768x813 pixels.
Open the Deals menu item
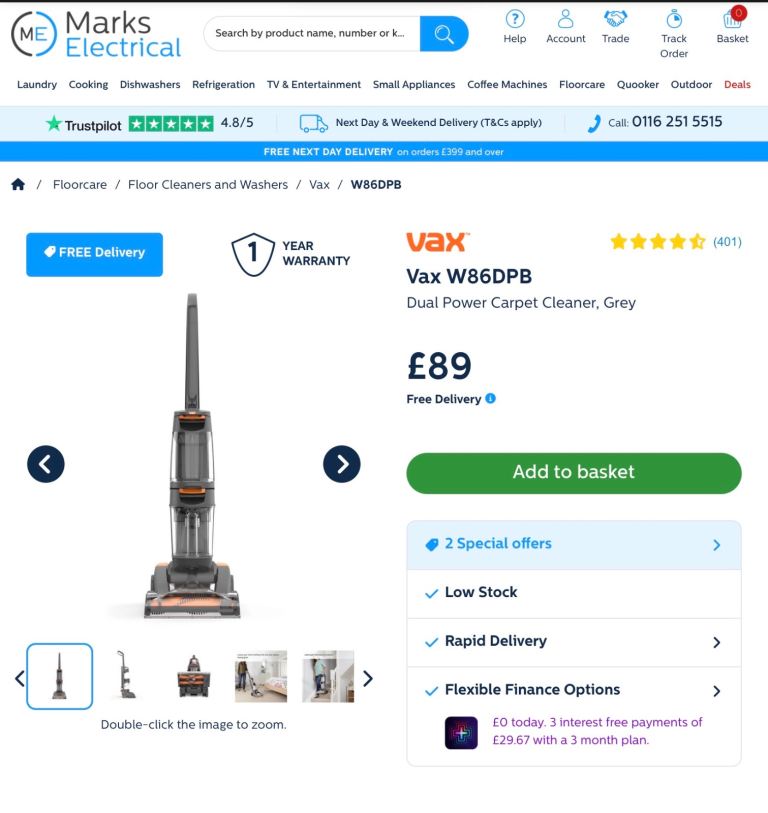(x=737, y=85)
